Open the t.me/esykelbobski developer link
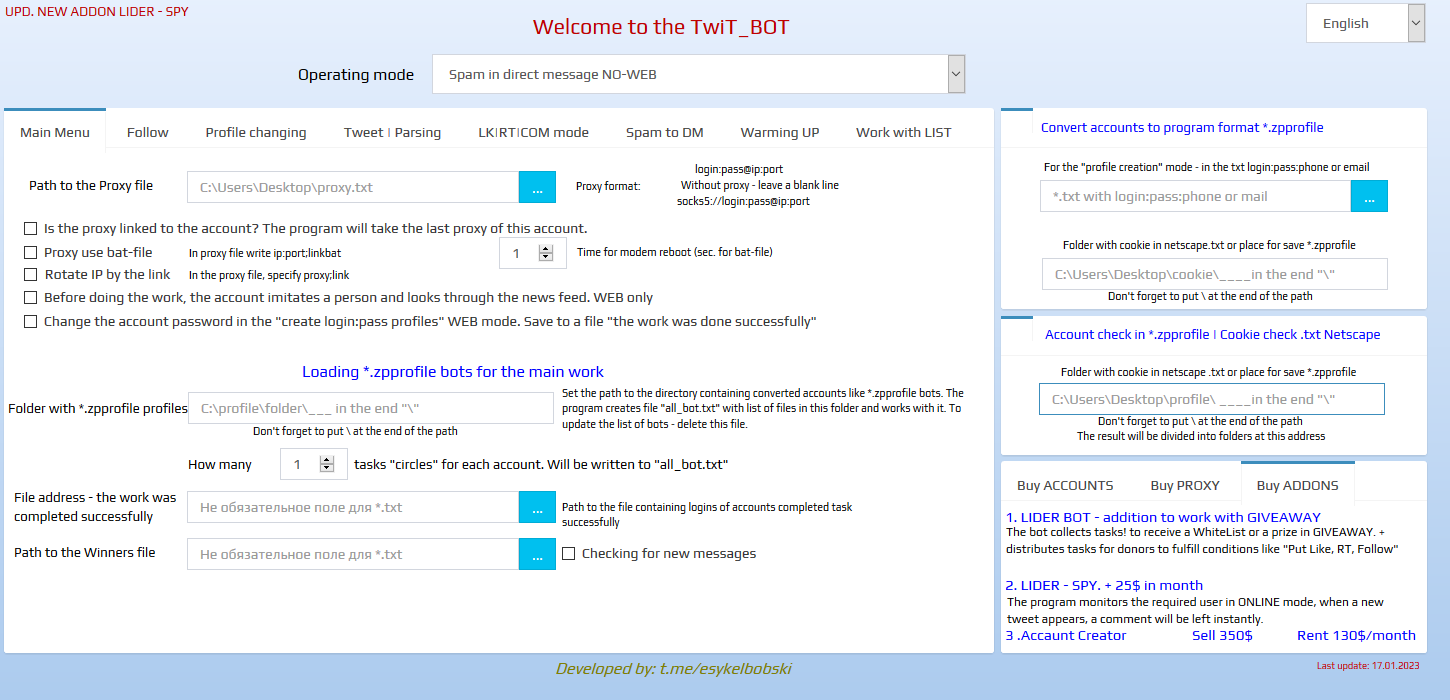 tap(674, 668)
